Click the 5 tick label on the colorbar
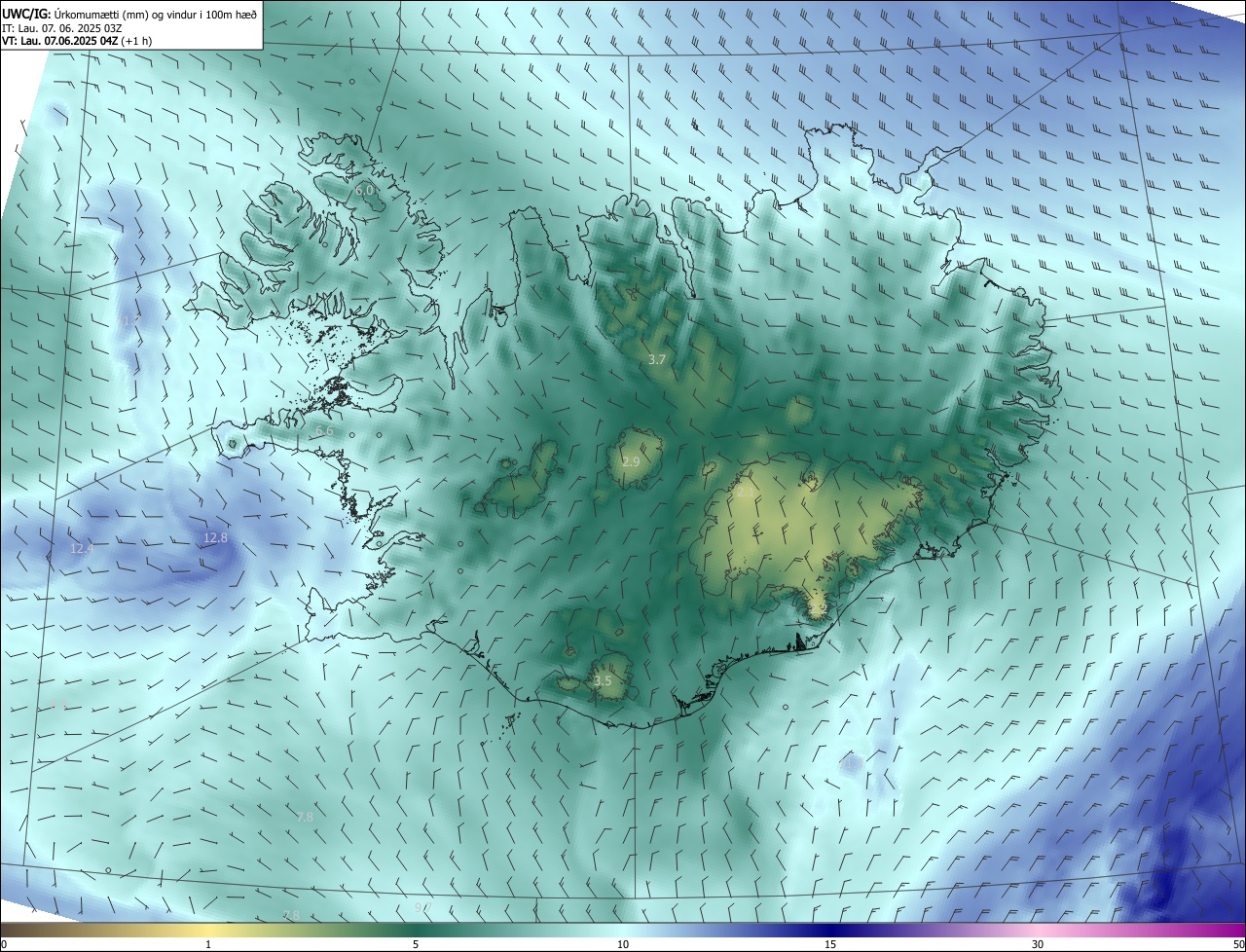Screen dimensions: 1246x952 pyautogui.click(x=416, y=944)
